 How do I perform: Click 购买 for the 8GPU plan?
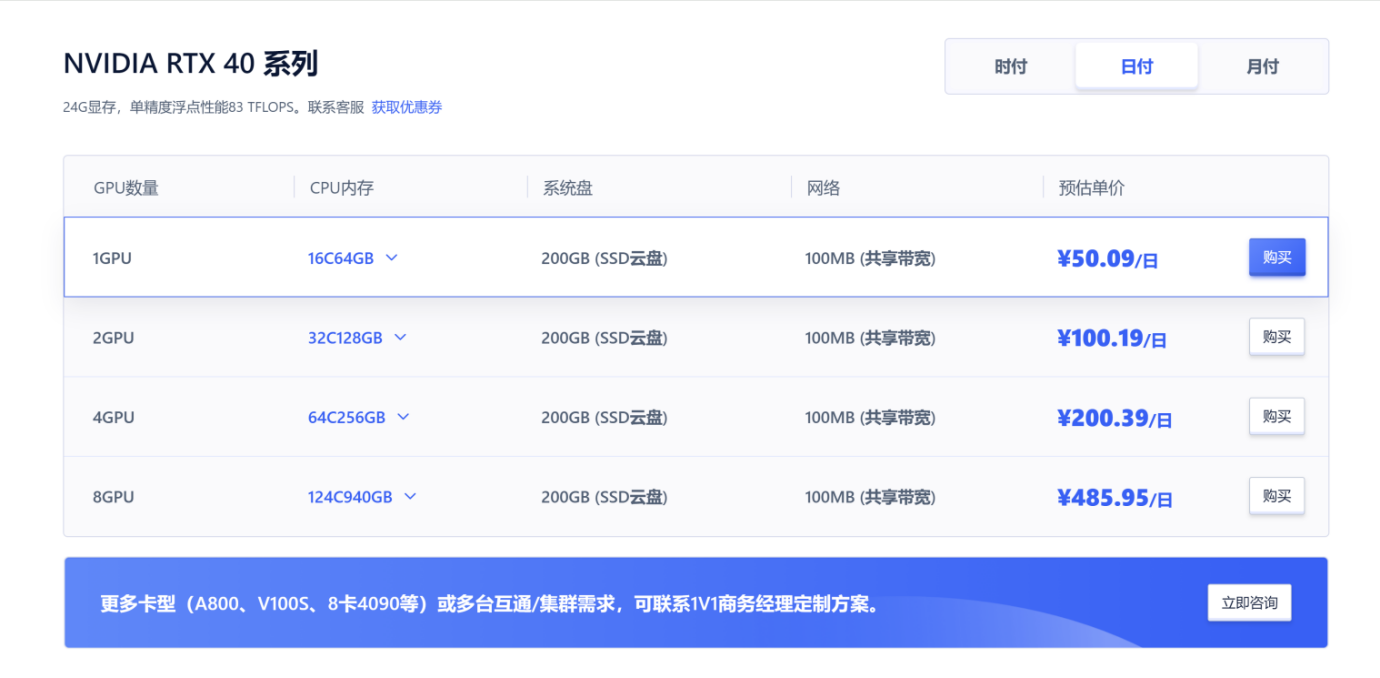pyautogui.click(x=1277, y=496)
